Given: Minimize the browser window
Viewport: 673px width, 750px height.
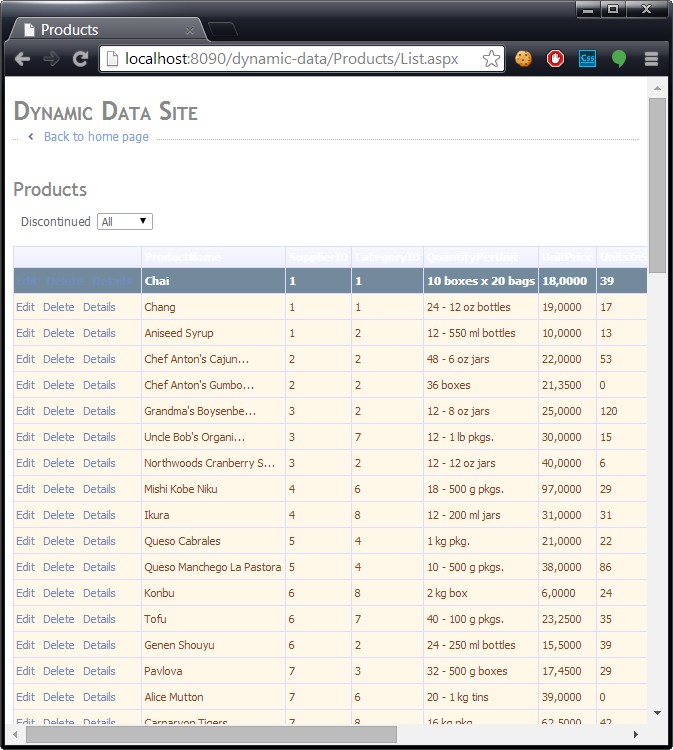Looking at the screenshot, I should pyautogui.click(x=588, y=9).
